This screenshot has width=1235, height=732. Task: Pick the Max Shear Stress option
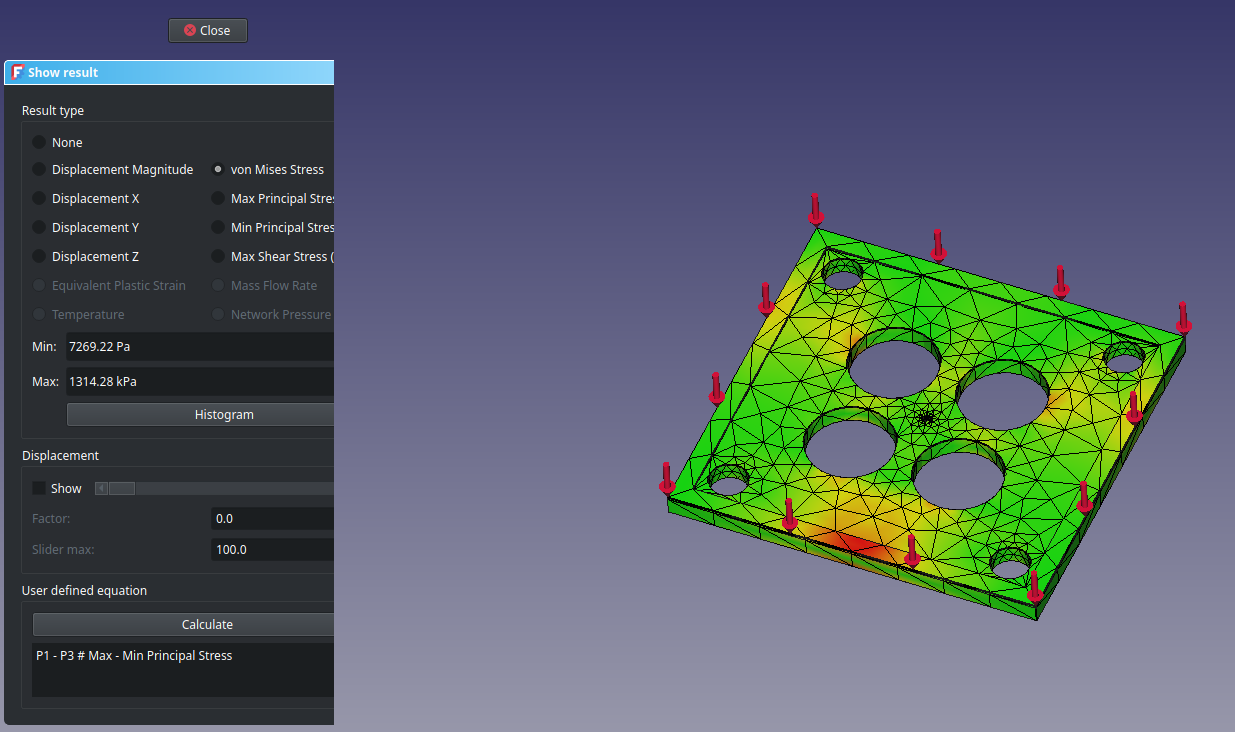pyautogui.click(x=218, y=257)
